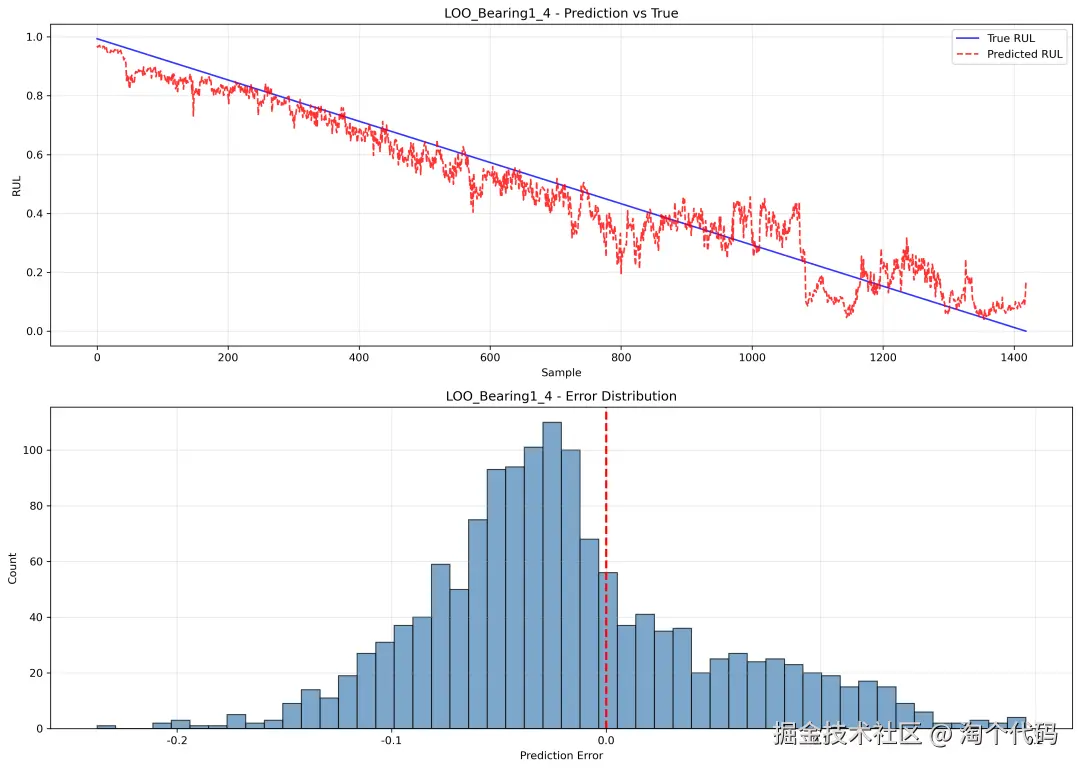The width and height of the screenshot is (1080, 769).
Task: Click the 'Count' y-axis label
Action: pos(12,568)
